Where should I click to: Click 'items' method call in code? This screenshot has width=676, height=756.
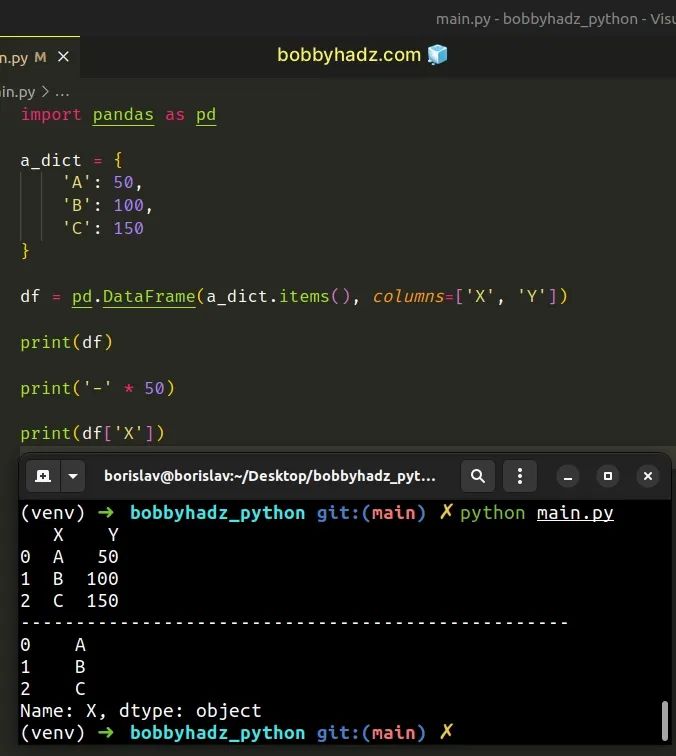click(x=304, y=296)
